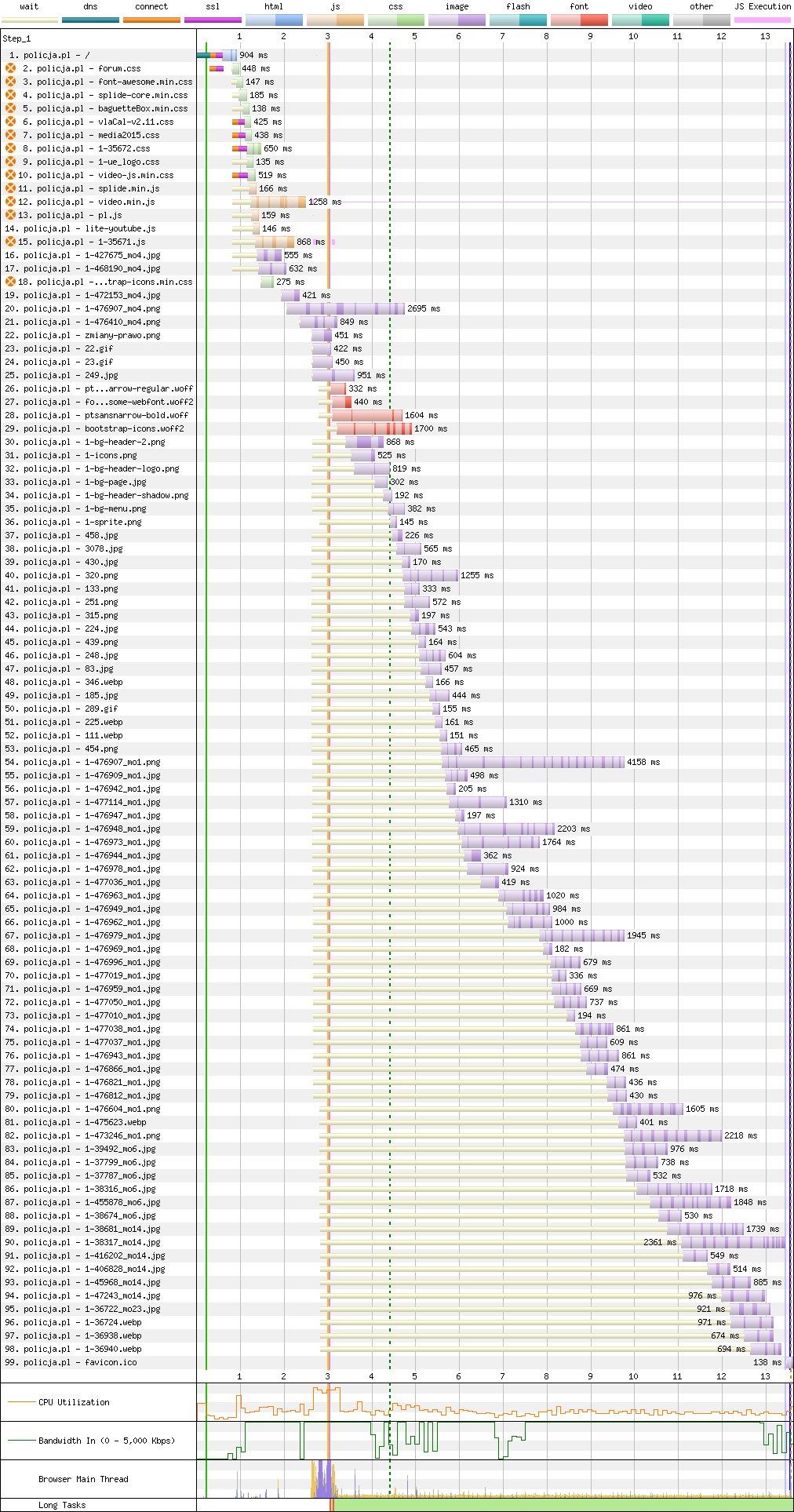Click the render-blocking icon beside pl.js
Image resolution: width=794 pixels, height=1512 pixels.
[10, 215]
